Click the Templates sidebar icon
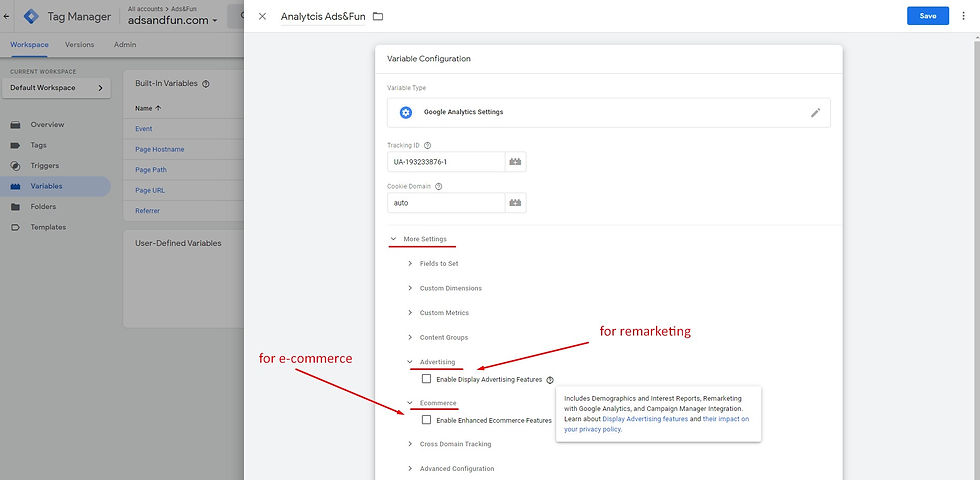 tap(16, 228)
